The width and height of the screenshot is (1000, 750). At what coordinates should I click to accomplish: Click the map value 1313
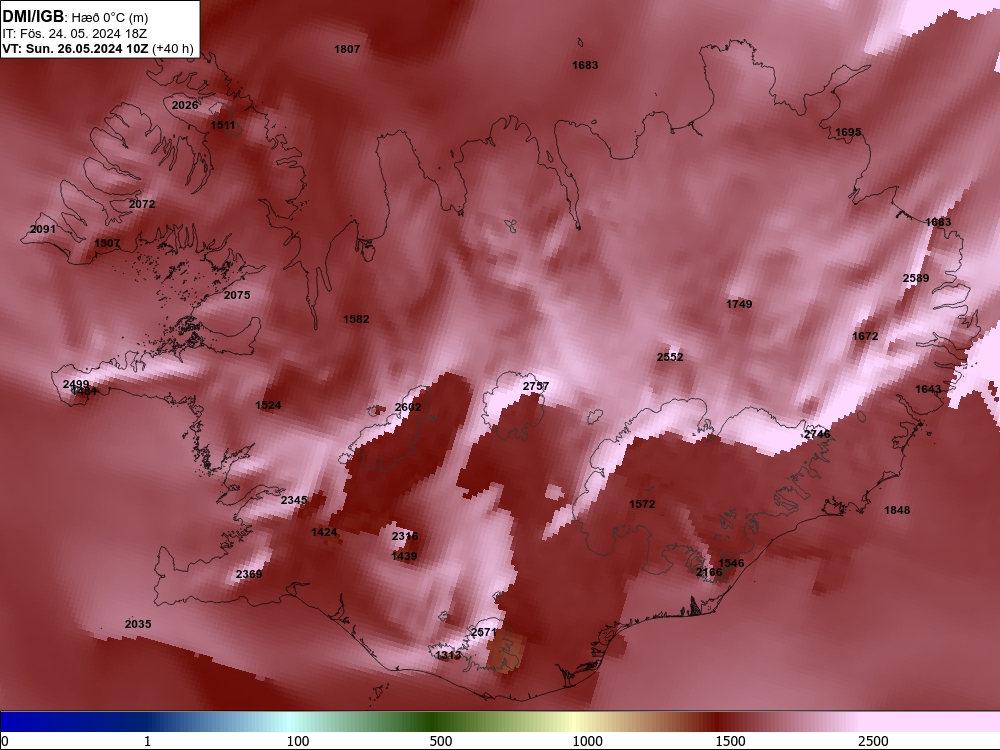(448, 656)
